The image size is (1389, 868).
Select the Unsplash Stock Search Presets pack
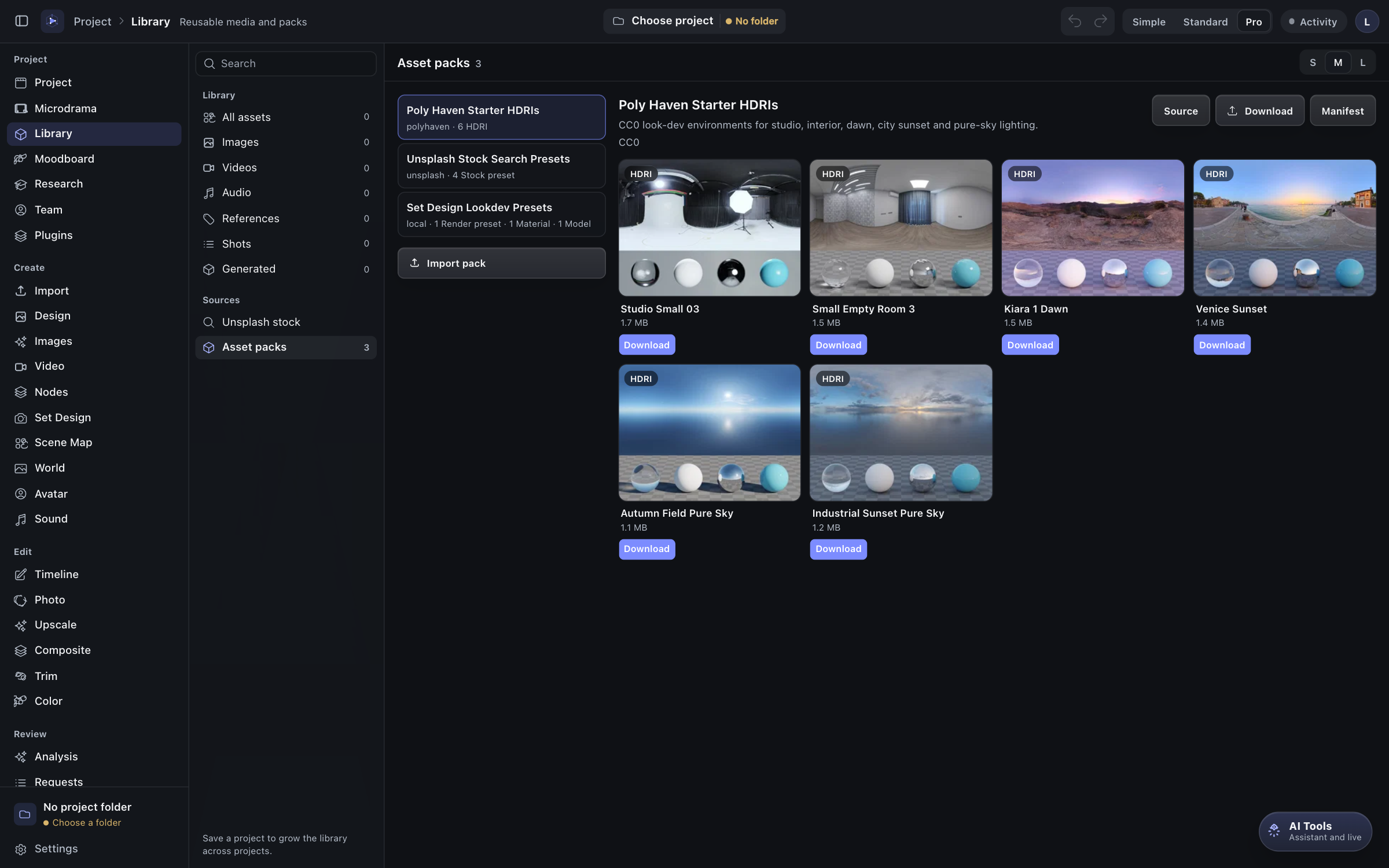[x=501, y=166]
